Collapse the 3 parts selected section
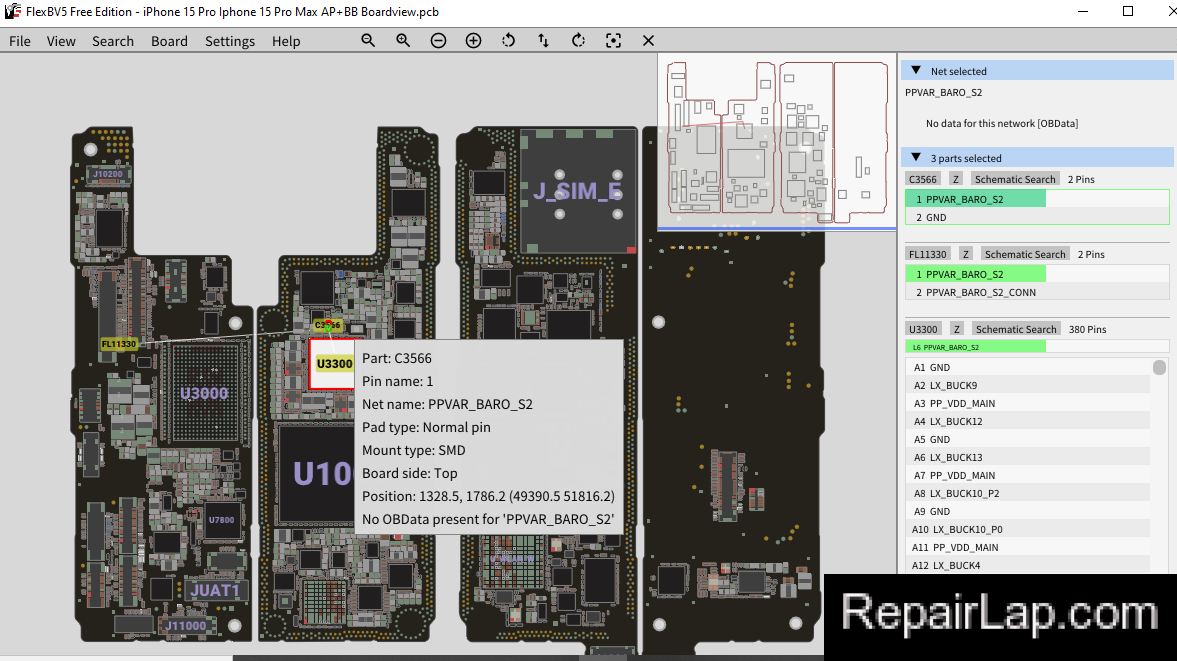Screen dimensions: 1177x661 (x=916, y=158)
